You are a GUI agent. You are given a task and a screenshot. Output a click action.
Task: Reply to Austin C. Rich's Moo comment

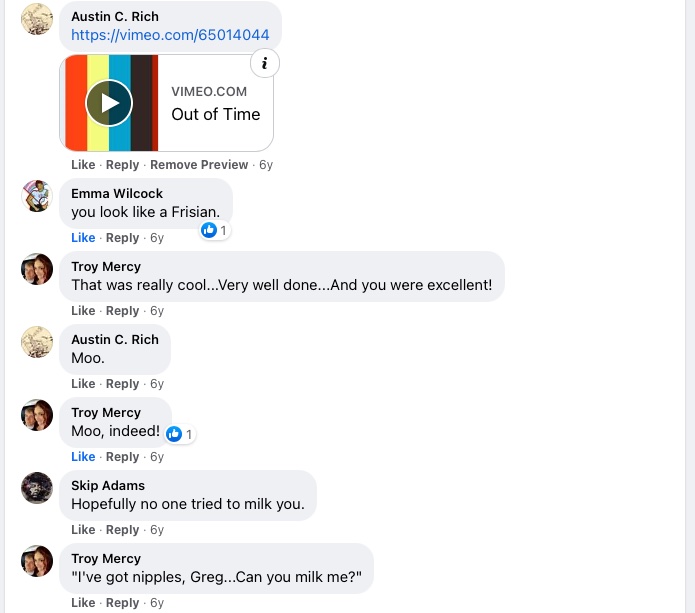122,384
